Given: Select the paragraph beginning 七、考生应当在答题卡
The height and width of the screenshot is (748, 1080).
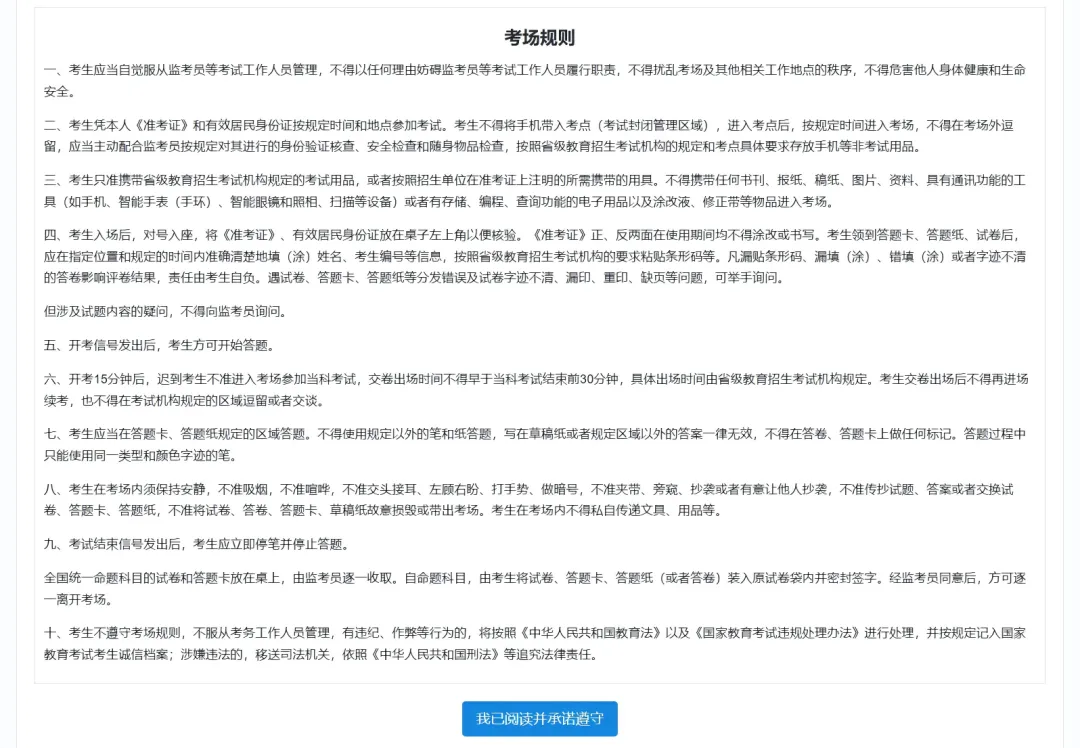Looking at the screenshot, I should click(535, 445).
